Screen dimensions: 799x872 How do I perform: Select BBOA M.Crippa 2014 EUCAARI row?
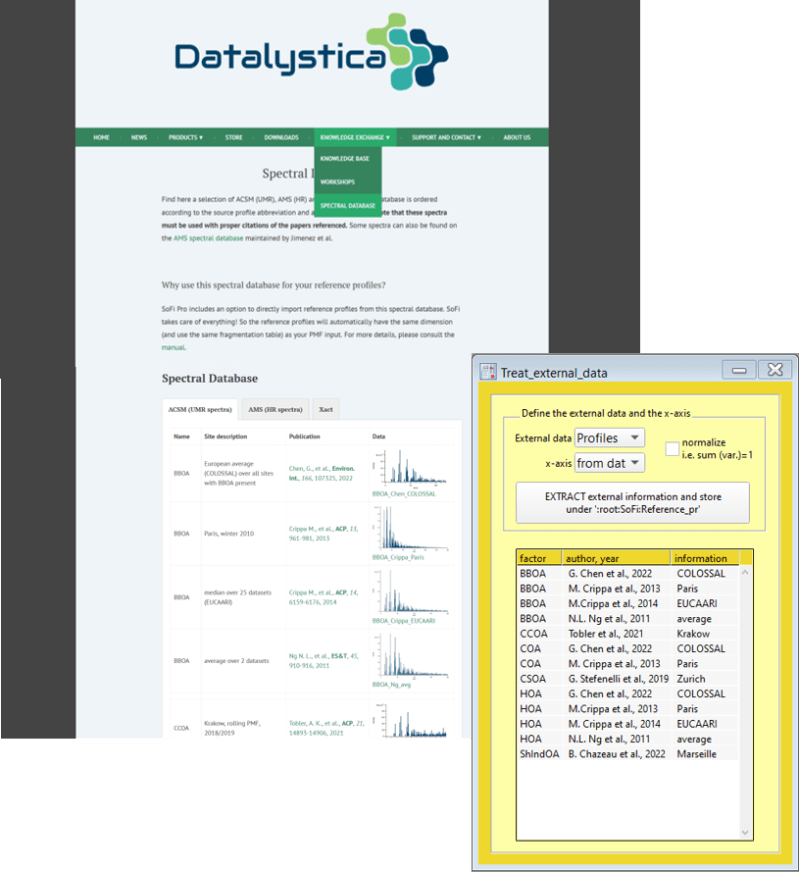628,603
